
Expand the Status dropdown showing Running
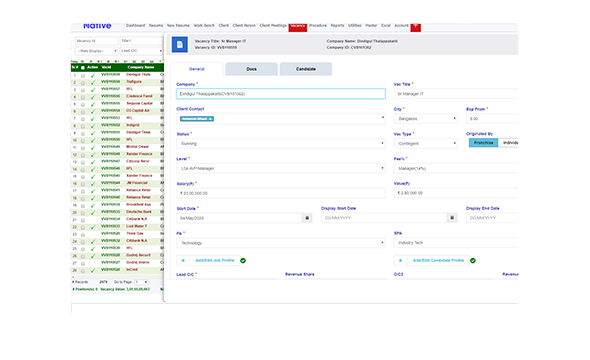281,144
